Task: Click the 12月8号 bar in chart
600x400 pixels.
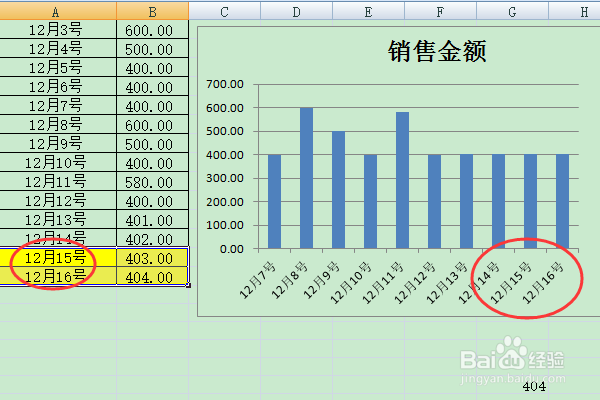Action: pos(307,178)
